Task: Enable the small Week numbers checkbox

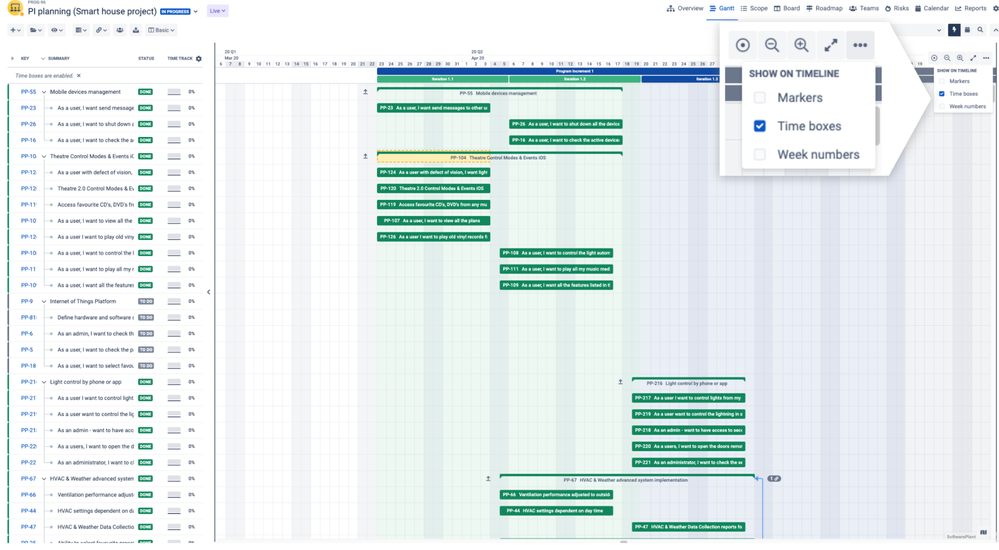Action: coord(942,106)
